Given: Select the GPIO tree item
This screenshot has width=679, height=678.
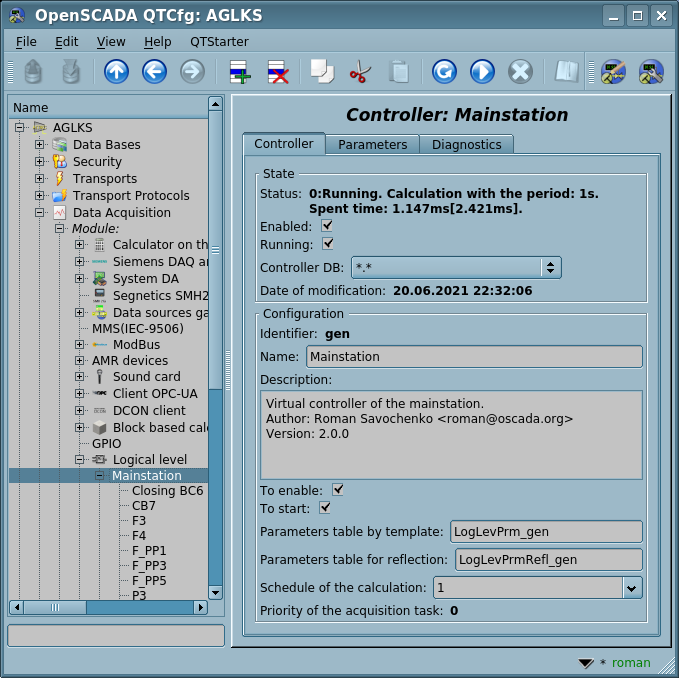Looking at the screenshot, I should [x=107, y=444].
